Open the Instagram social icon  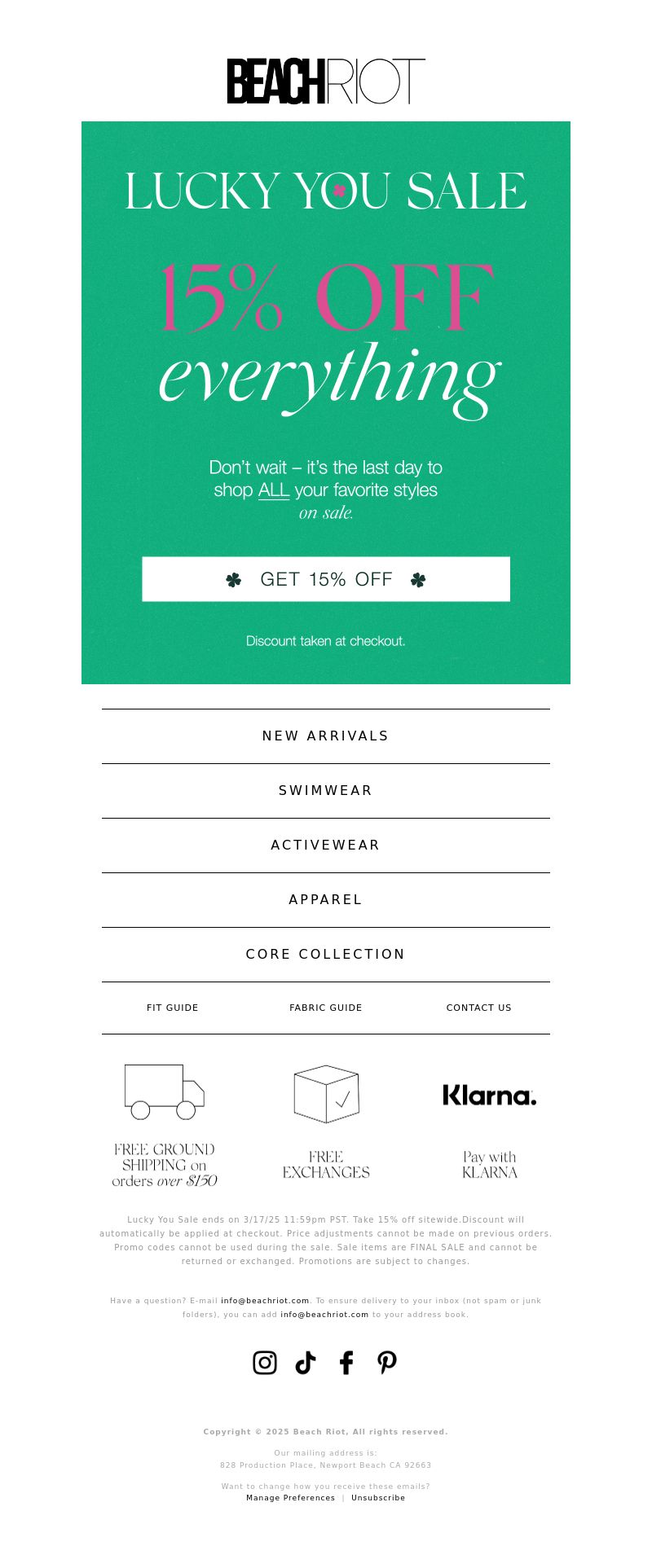click(265, 1363)
